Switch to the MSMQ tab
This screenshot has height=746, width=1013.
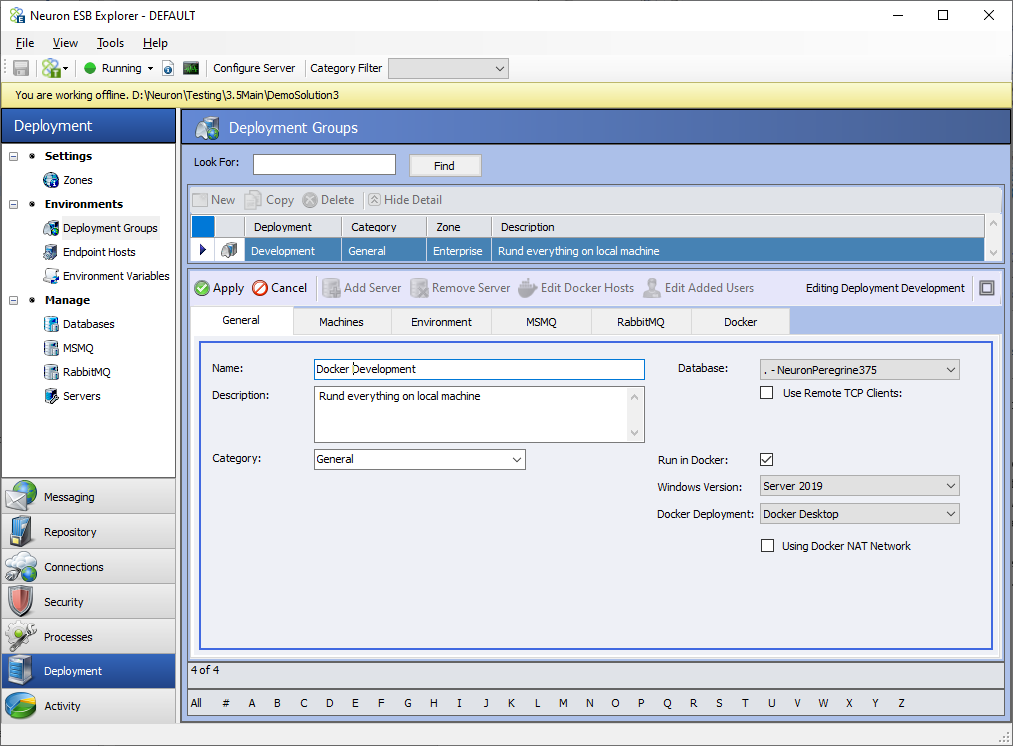click(x=541, y=322)
